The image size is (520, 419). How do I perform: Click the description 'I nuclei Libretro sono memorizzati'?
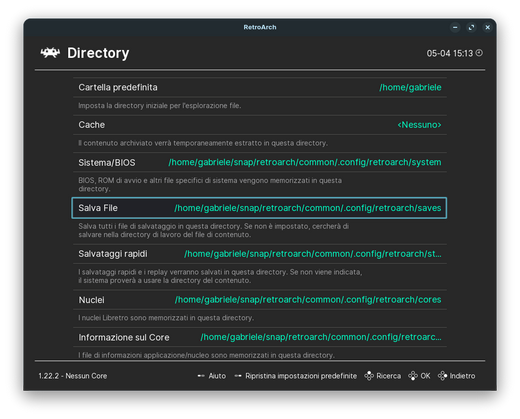click(166, 318)
